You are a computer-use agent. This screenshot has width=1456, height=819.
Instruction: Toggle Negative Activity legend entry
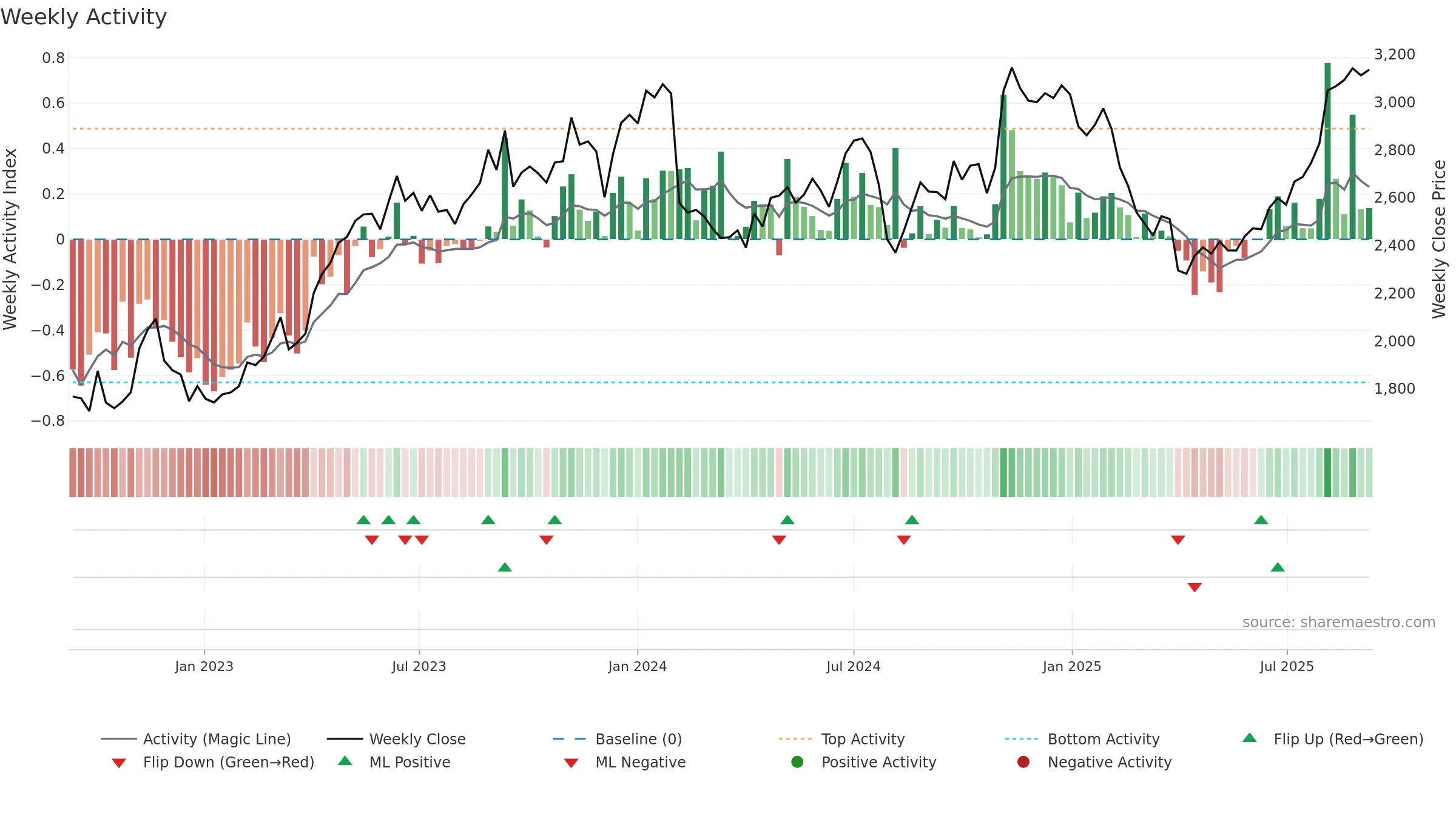coord(1094,762)
